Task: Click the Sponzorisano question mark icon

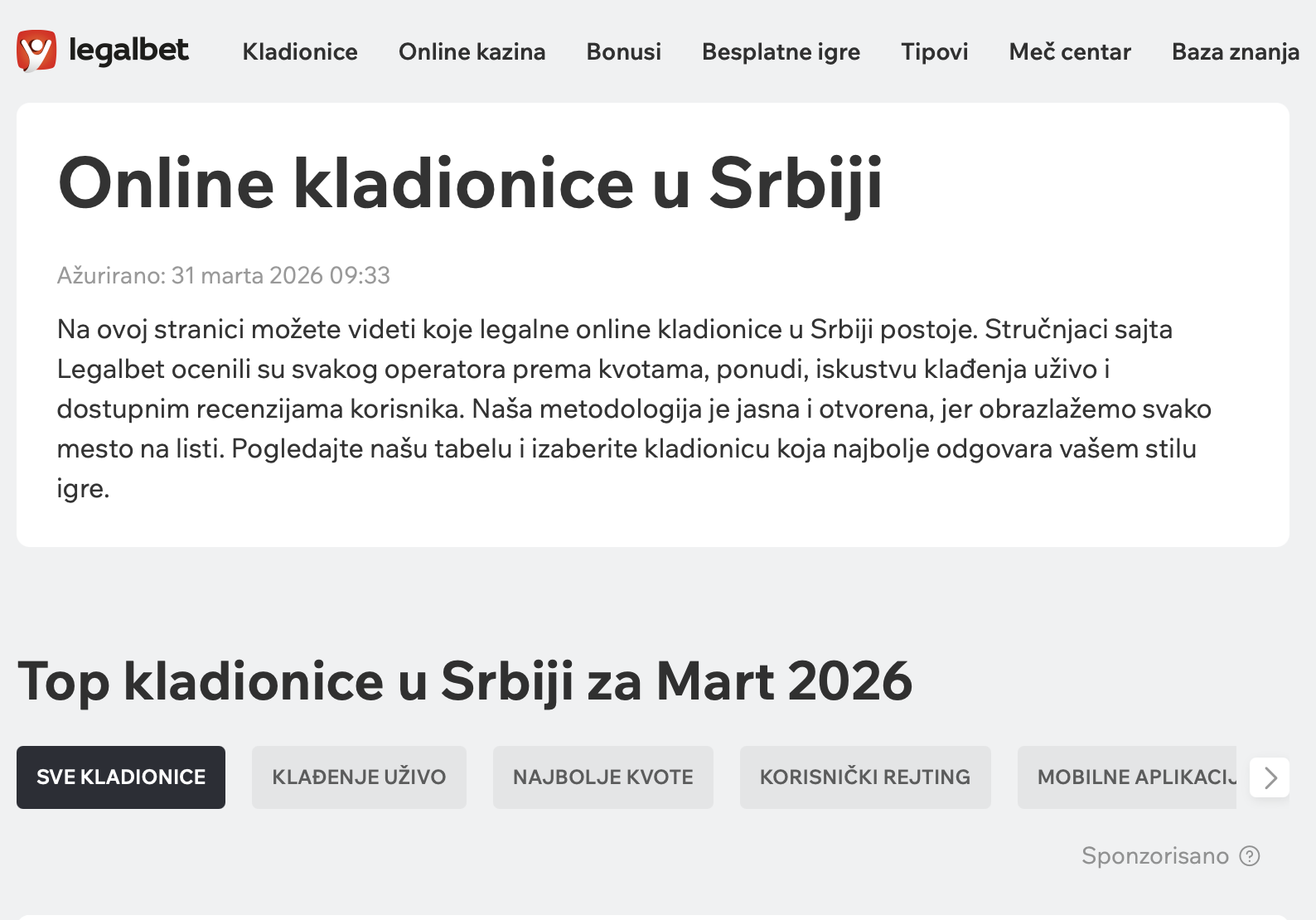Action: (1249, 855)
